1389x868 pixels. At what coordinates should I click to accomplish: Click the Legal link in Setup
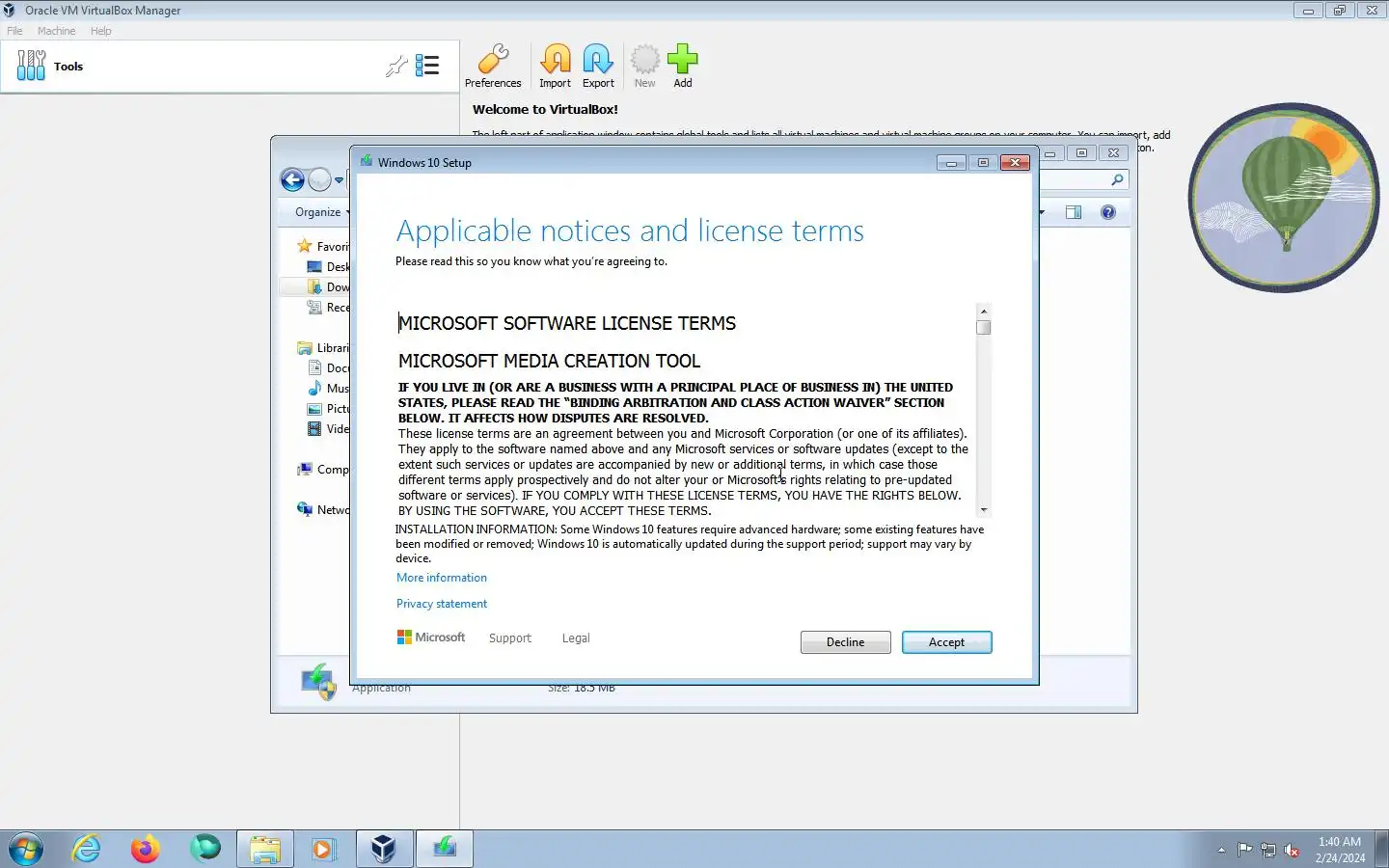coord(576,638)
